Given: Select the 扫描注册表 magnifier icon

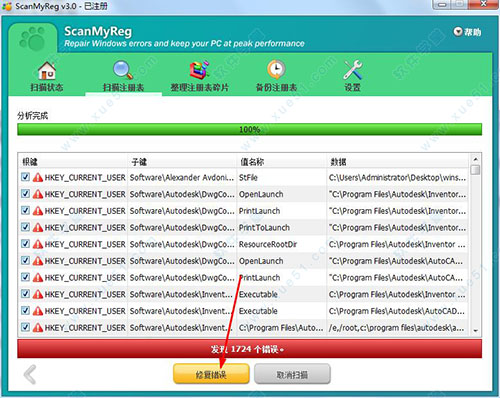Looking at the screenshot, I should point(123,70).
